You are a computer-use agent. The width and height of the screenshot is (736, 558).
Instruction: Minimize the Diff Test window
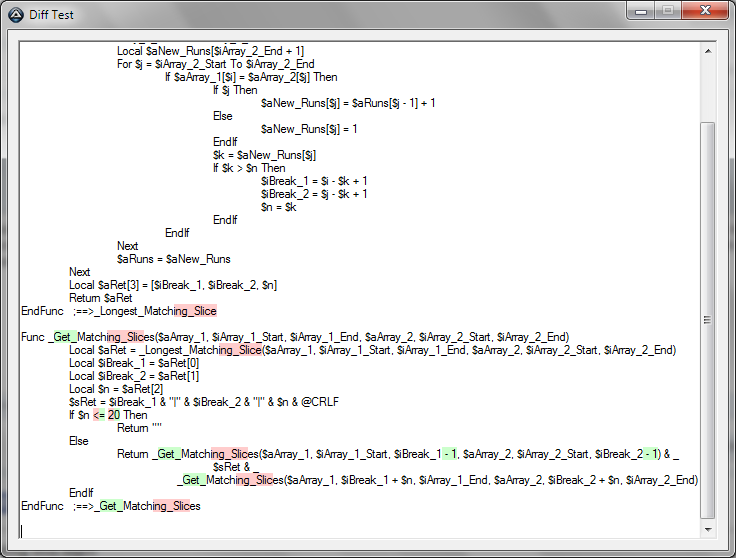point(641,11)
